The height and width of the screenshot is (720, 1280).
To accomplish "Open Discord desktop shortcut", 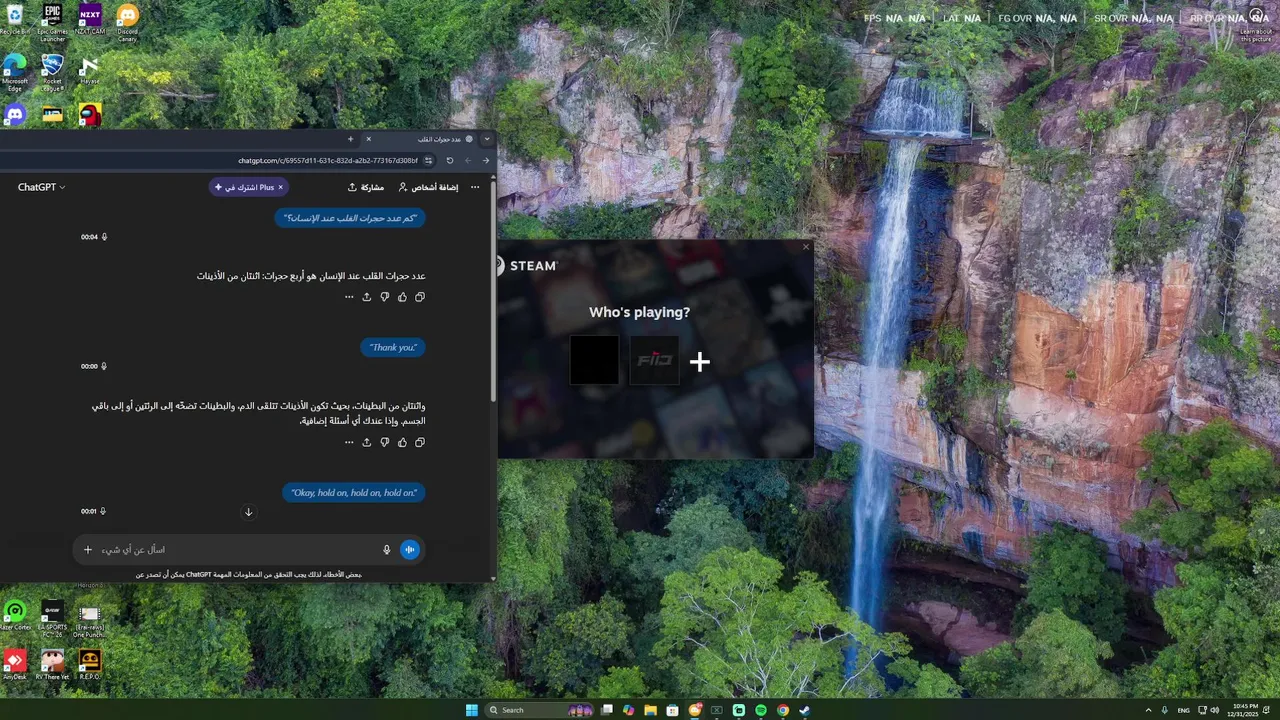I will point(14,115).
